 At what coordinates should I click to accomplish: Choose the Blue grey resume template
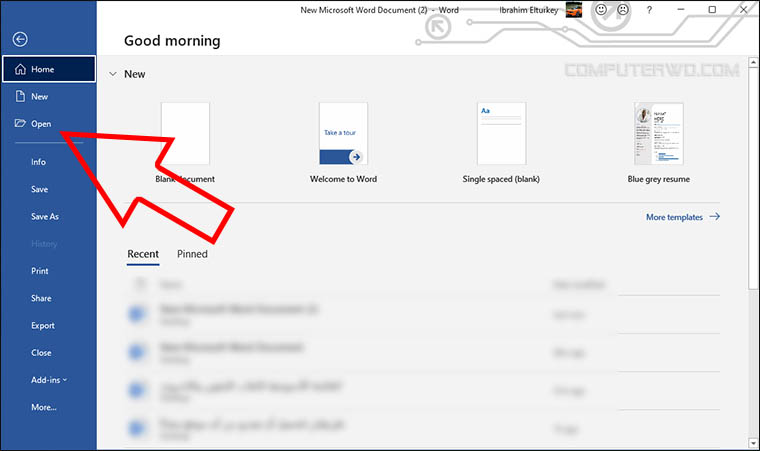click(659, 143)
